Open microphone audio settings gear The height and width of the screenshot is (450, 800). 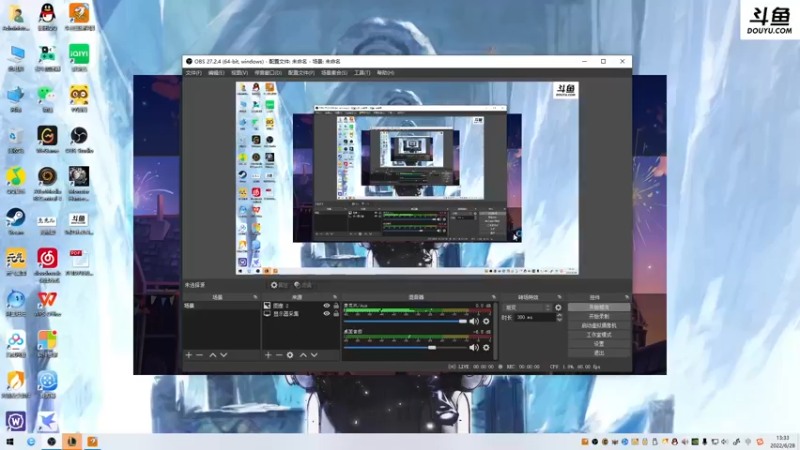pyautogui.click(x=486, y=321)
